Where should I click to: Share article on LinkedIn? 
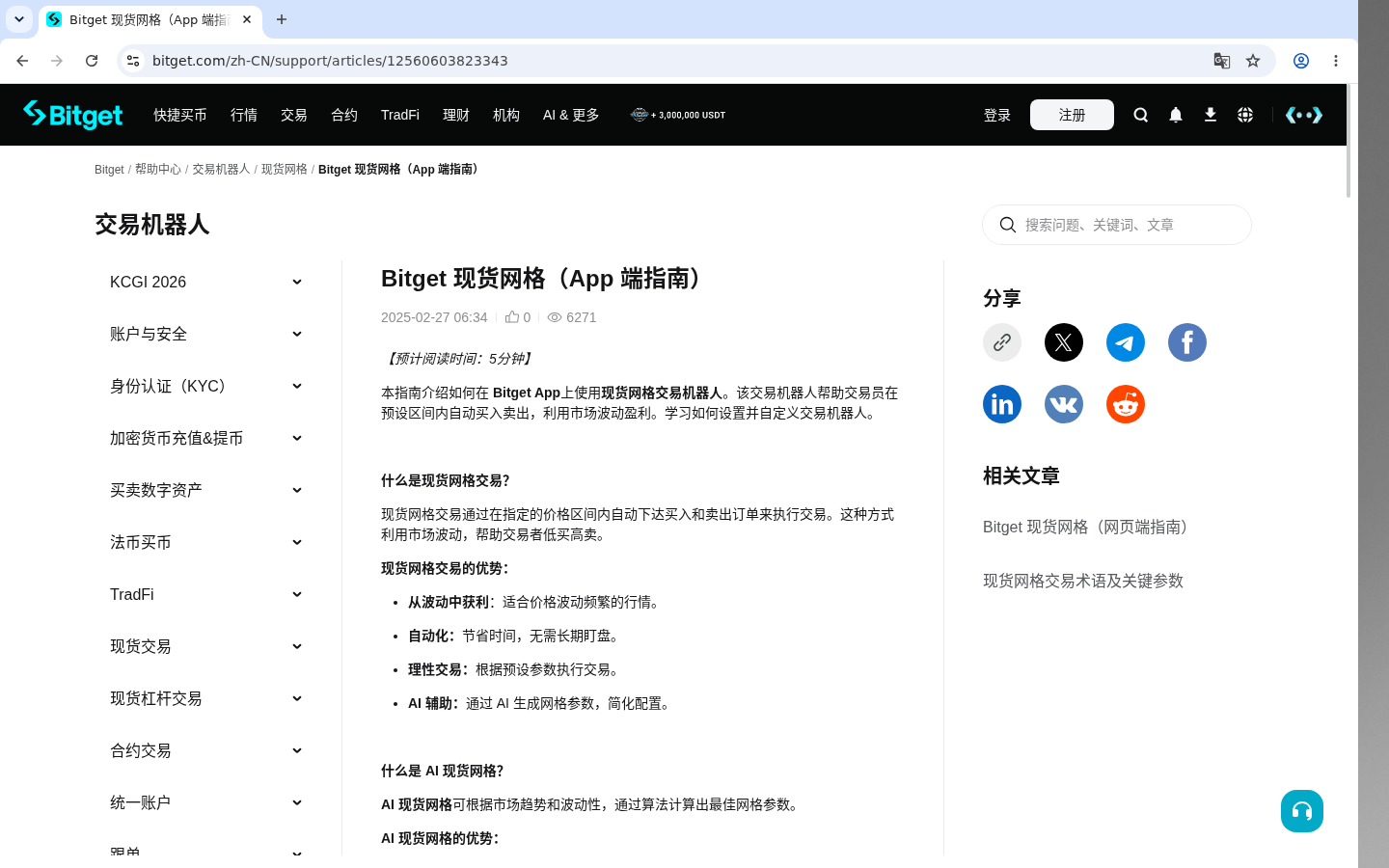tap(1002, 404)
